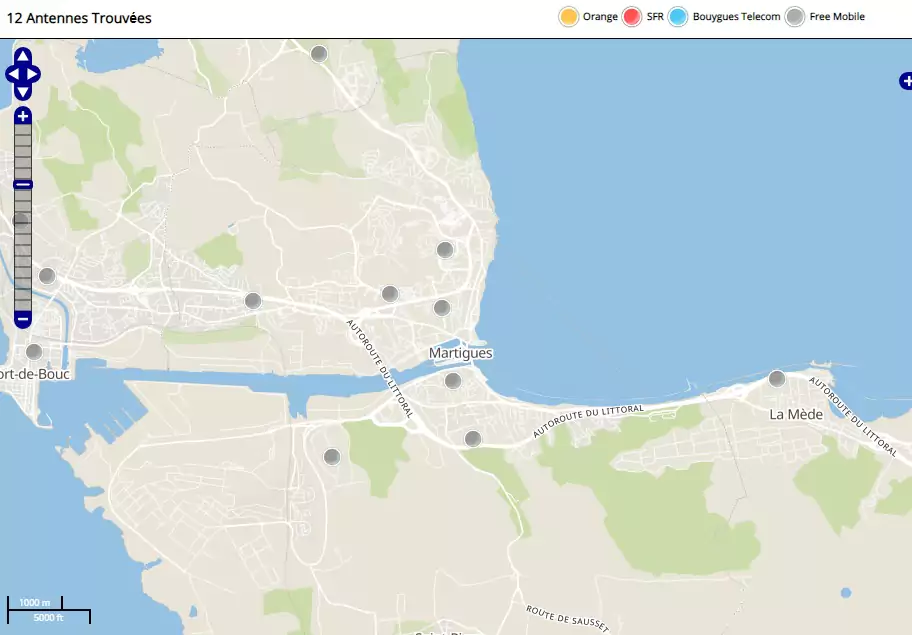Viewport: 912px width, 635px height.
Task: Pan the map down with the arrow
Action: [23, 92]
